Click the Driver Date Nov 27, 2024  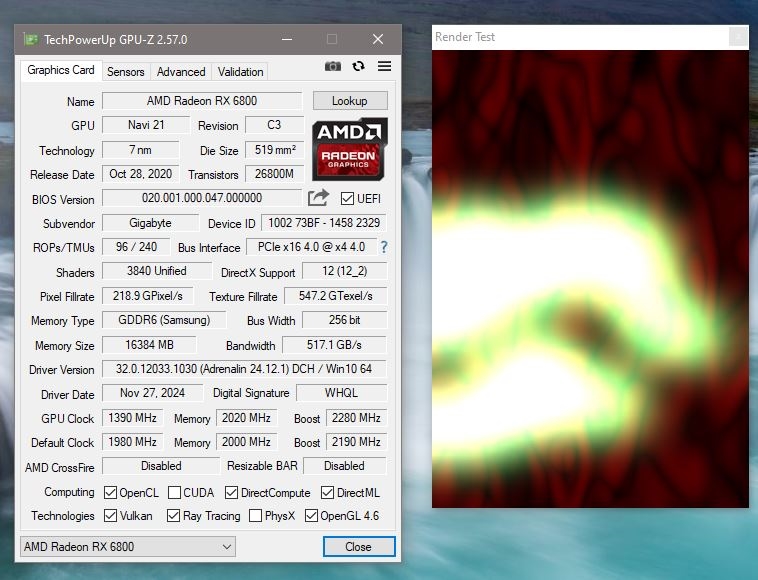tap(152, 393)
